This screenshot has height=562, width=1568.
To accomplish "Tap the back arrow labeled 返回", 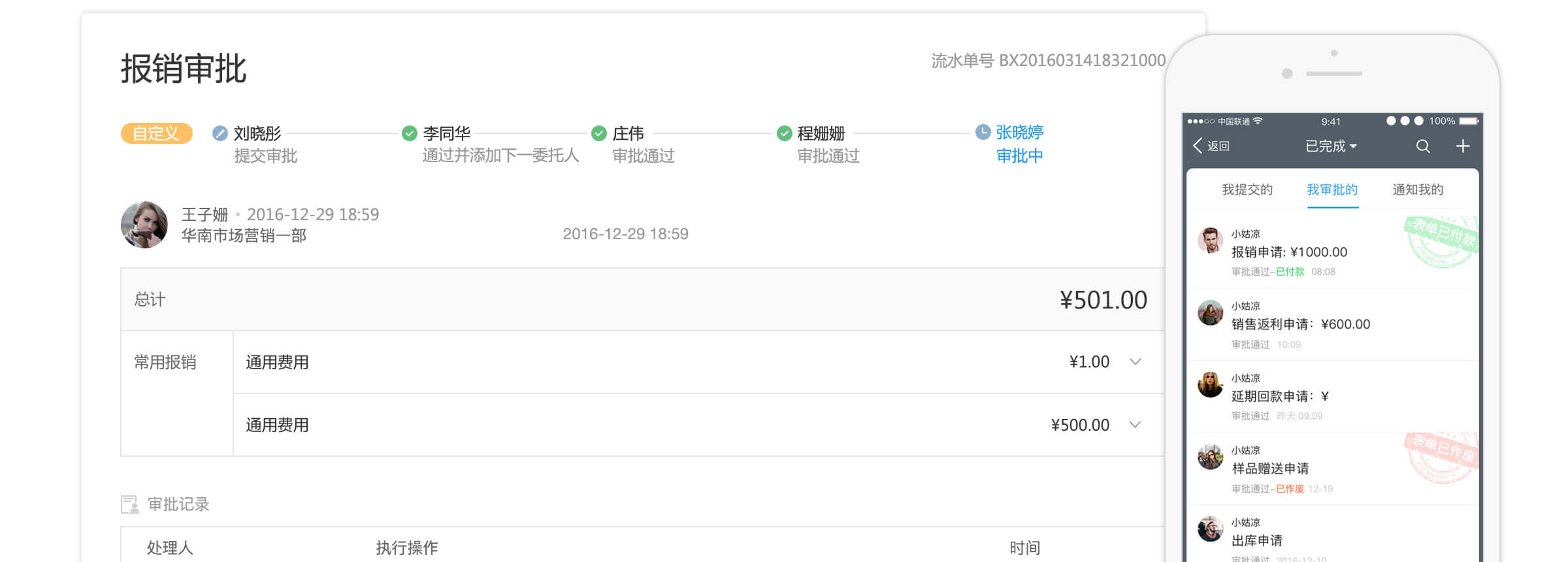I will click(1211, 146).
